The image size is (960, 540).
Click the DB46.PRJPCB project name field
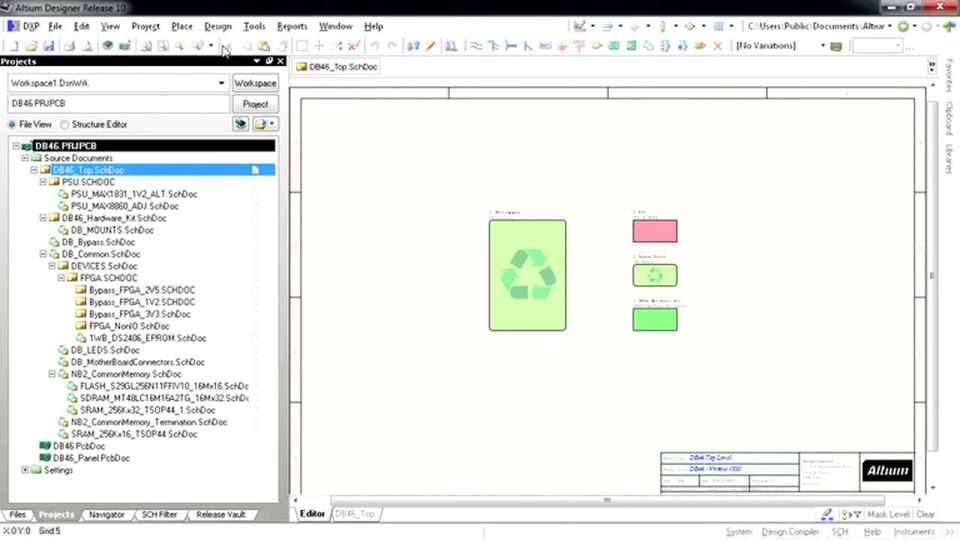pyautogui.click(x=118, y=103)
